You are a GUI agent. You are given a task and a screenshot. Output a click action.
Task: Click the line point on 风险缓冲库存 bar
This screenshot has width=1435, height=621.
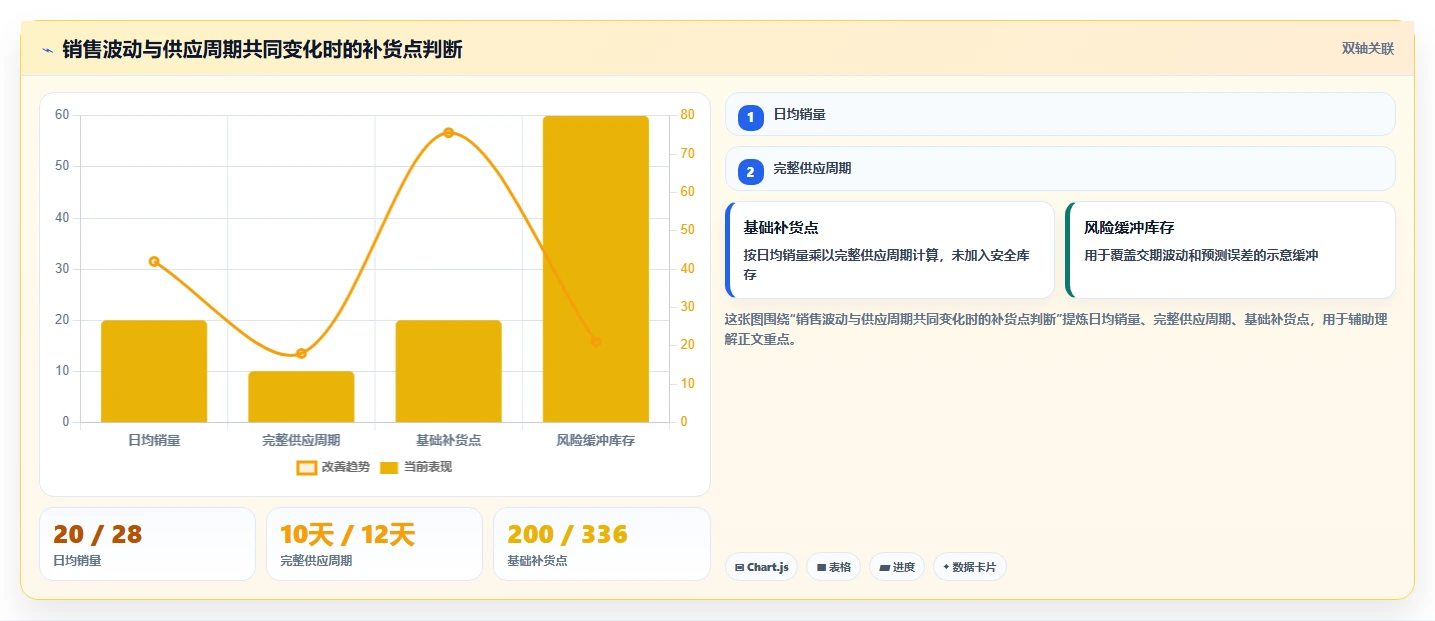pyautogui.click(x=596, y=341)
